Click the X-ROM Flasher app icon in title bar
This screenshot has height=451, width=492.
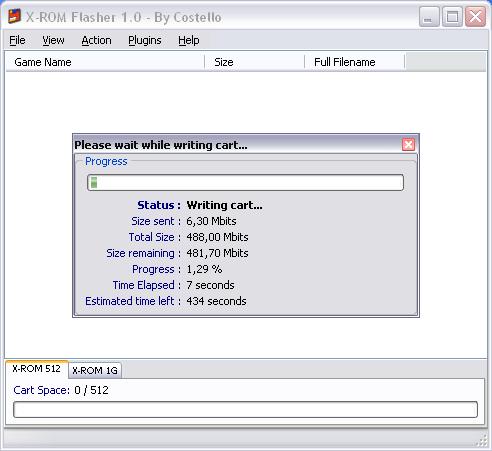[x=14, y=16]
